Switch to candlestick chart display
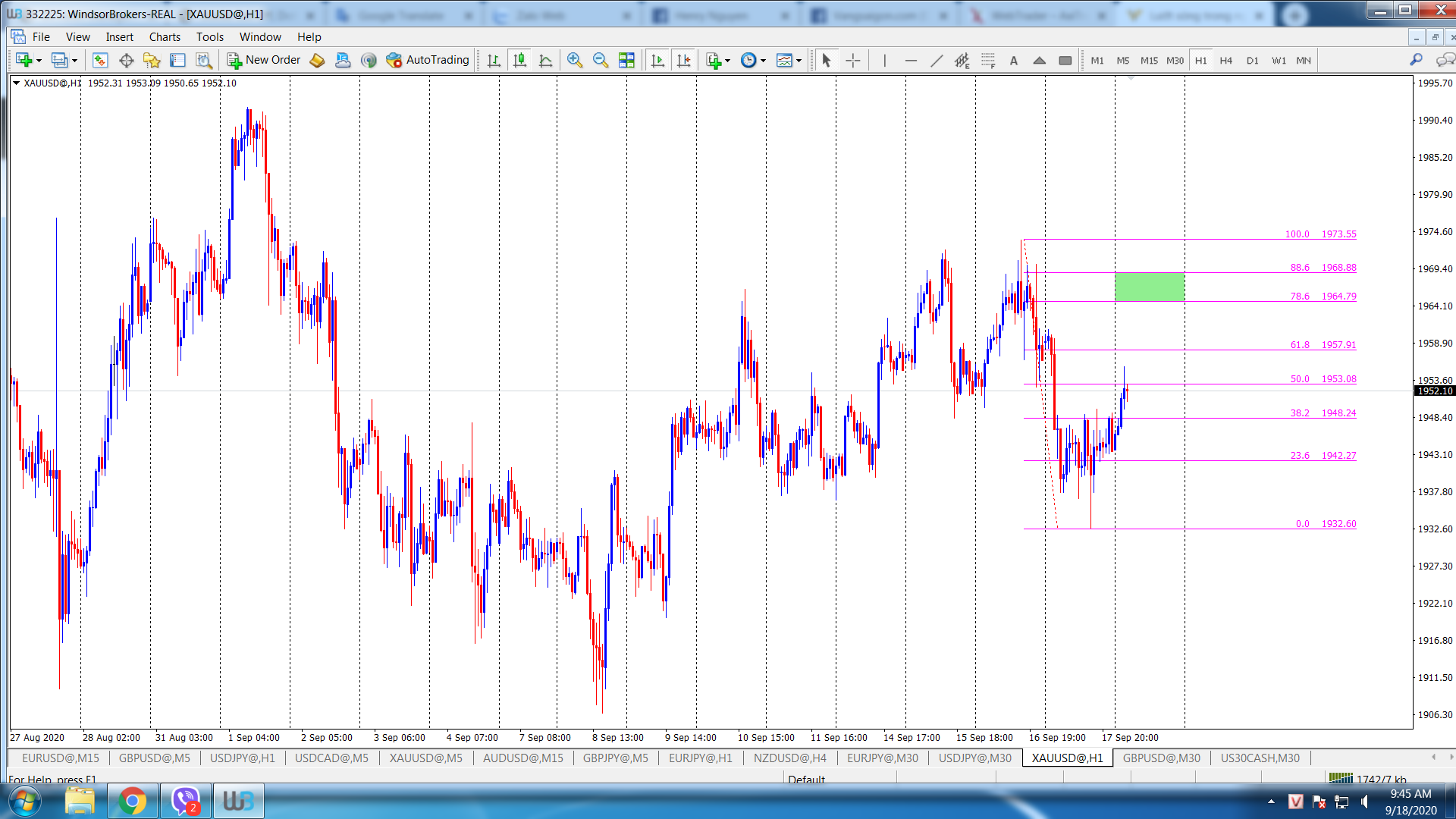The height and width of the screenshot is (819, 1456). coord(519,60)
